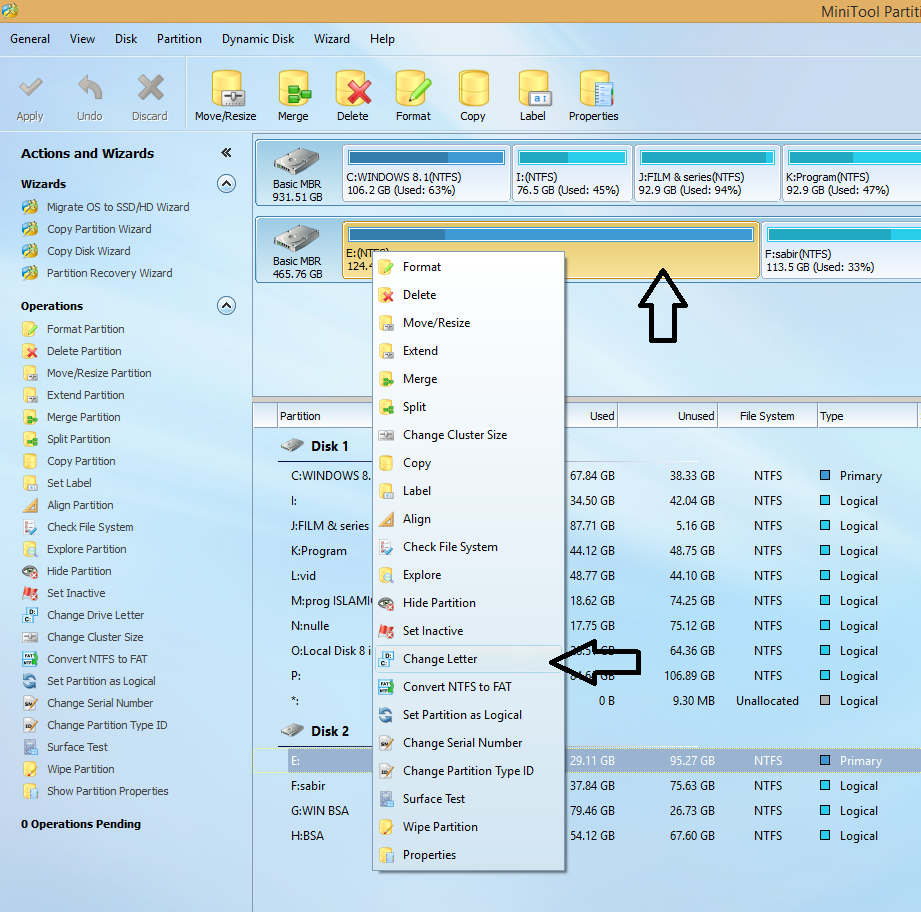This screenshot has width=921, height=912.
Task: Choose Check File System in context menu
Action: pyautogui.click(x=469, y=547)
